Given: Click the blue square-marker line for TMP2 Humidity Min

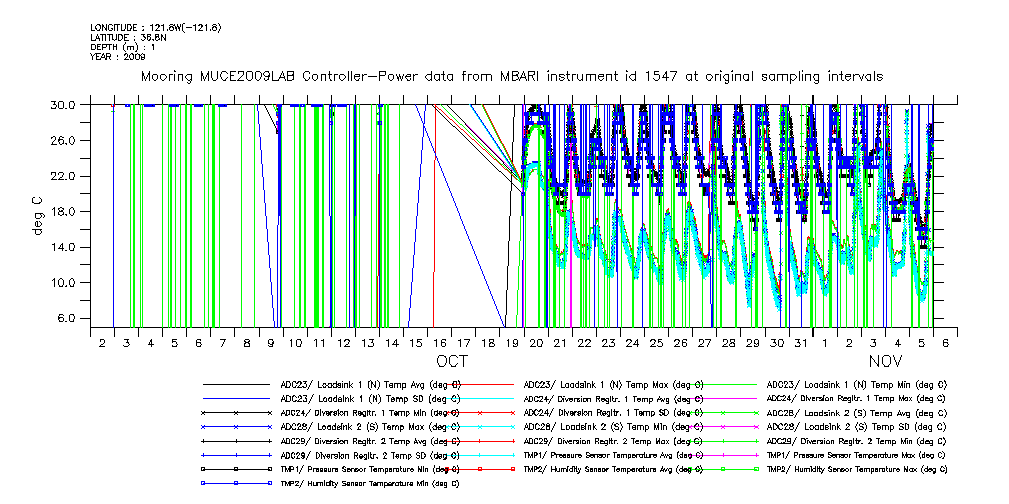Looking at the screenshot, I should pos(238,482).
